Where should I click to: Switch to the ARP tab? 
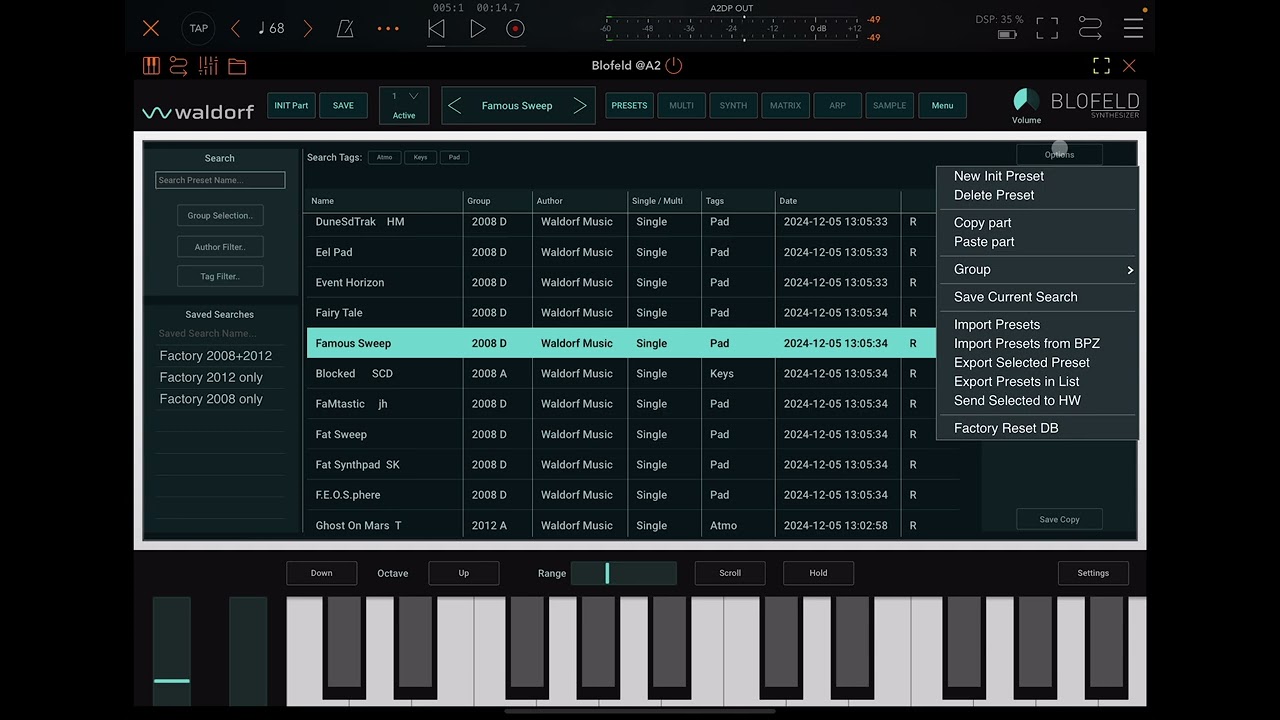tap(837, 105)
